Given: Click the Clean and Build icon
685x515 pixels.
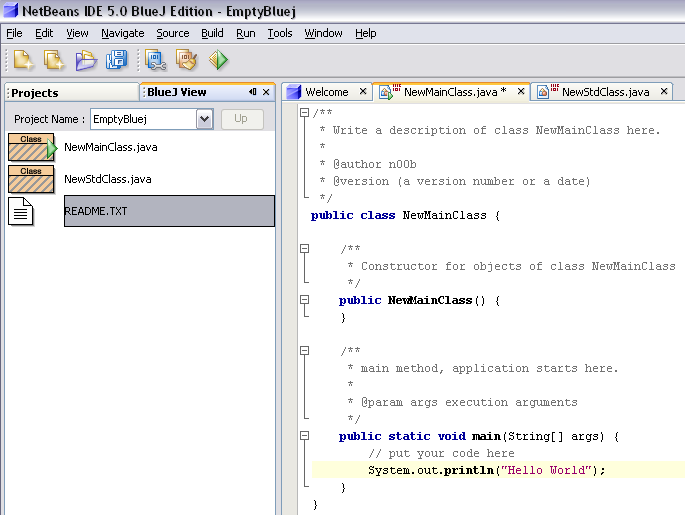Looking at the screenshot, I should (186, 60).
